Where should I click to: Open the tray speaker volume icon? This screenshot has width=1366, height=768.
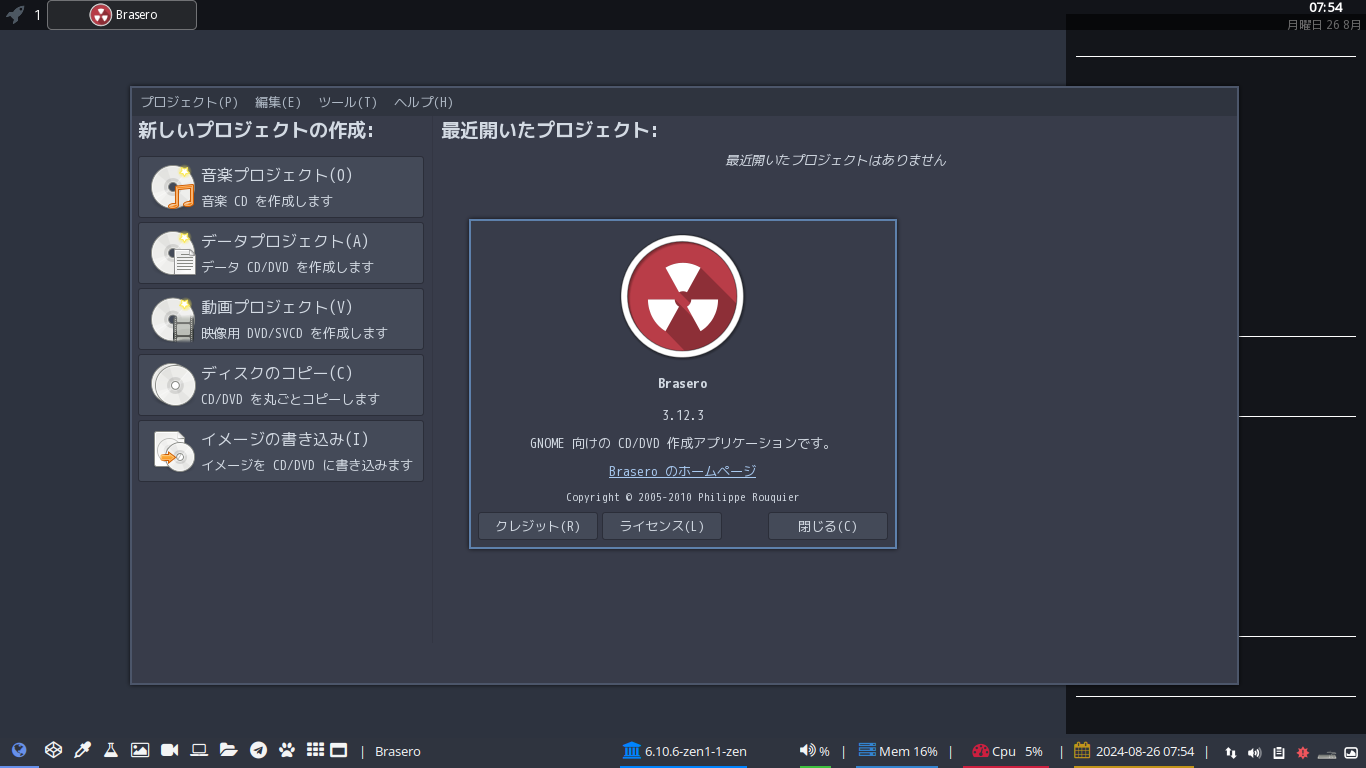(x=1255, y=752)
